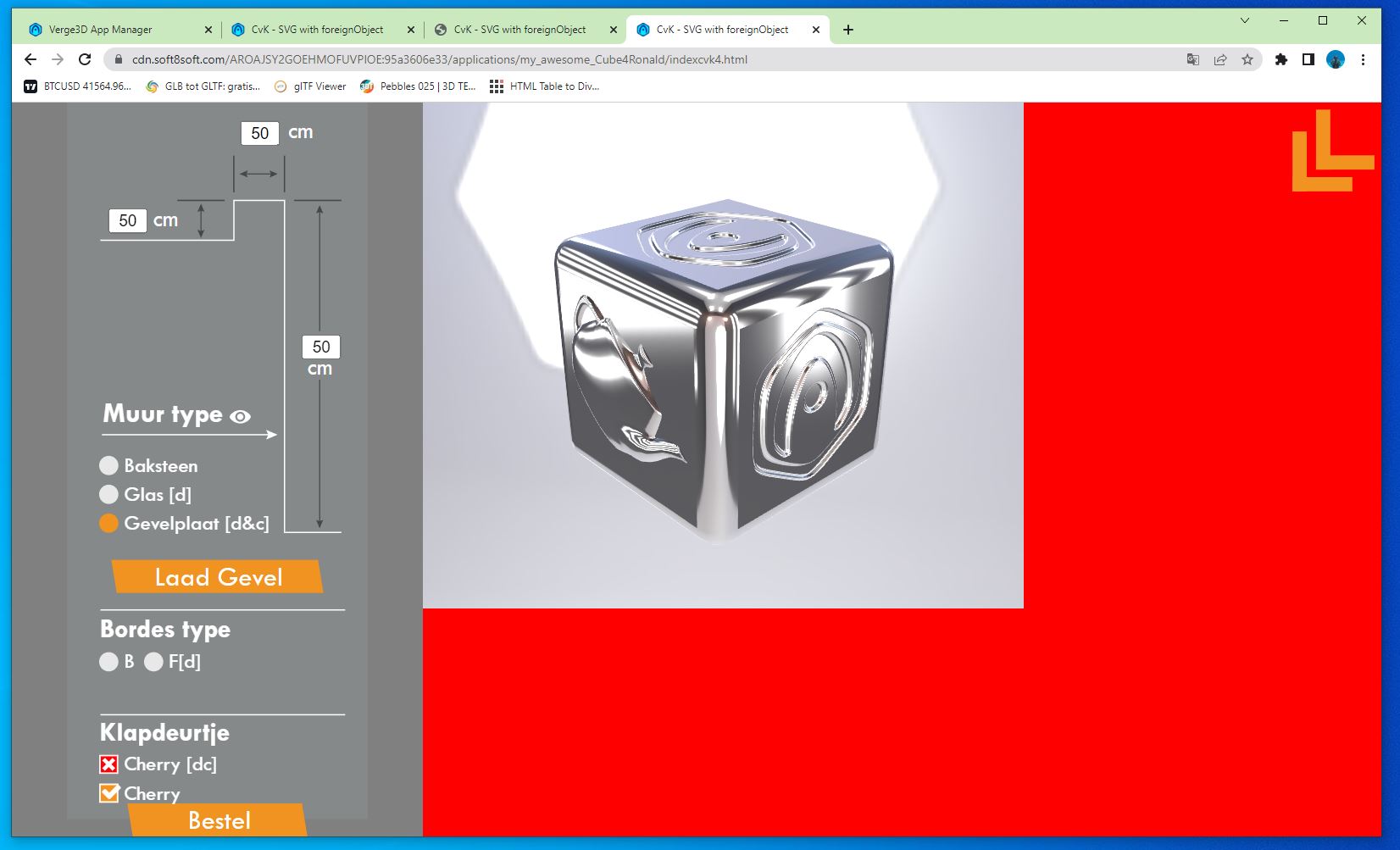Click the Bordes type heading
Image resolution: width=1400 pixels, height=850 pixels.
click(x=165, y=630)
